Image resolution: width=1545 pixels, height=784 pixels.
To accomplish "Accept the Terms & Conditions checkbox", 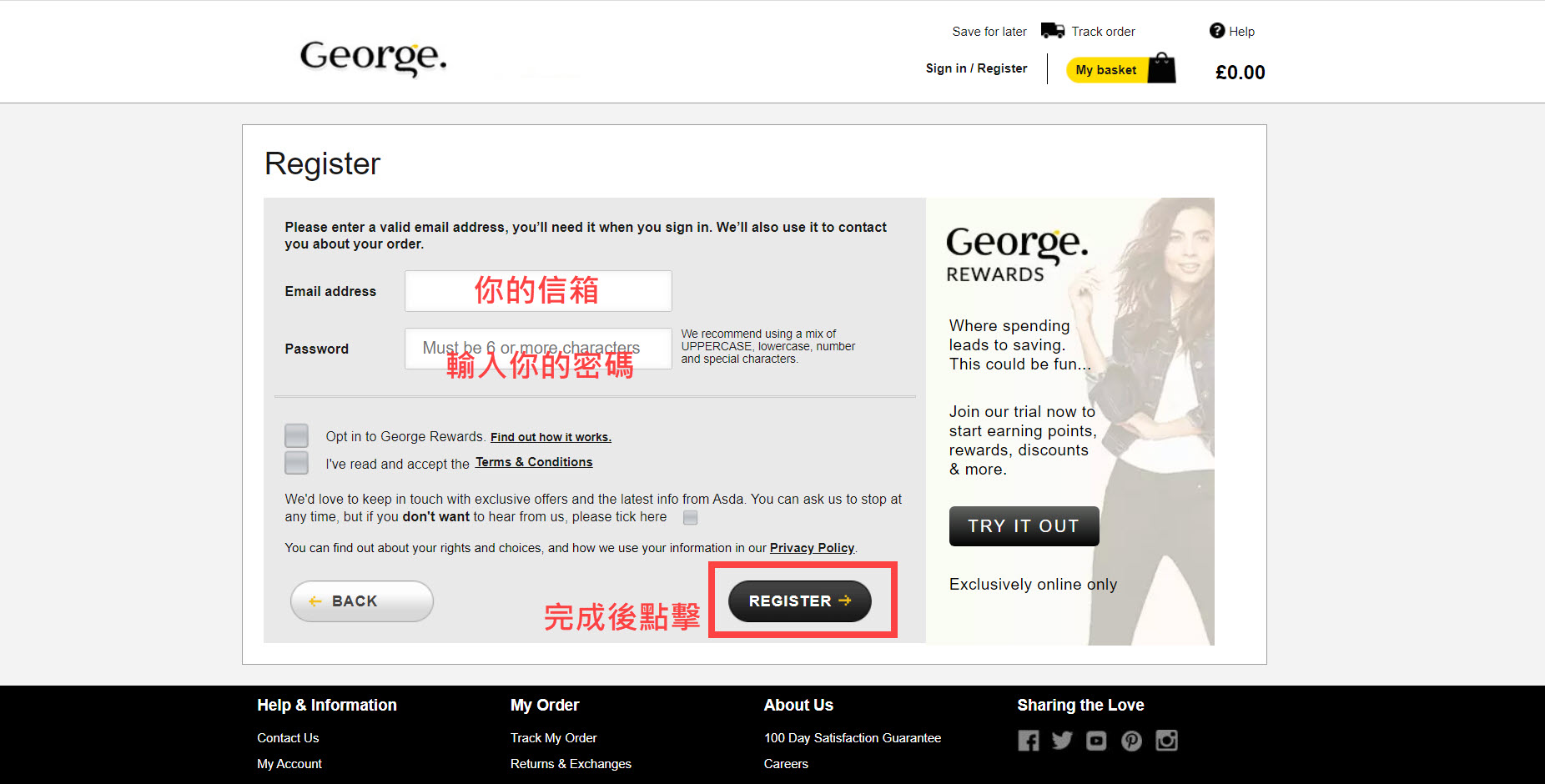I will click(x=296, y=463).
